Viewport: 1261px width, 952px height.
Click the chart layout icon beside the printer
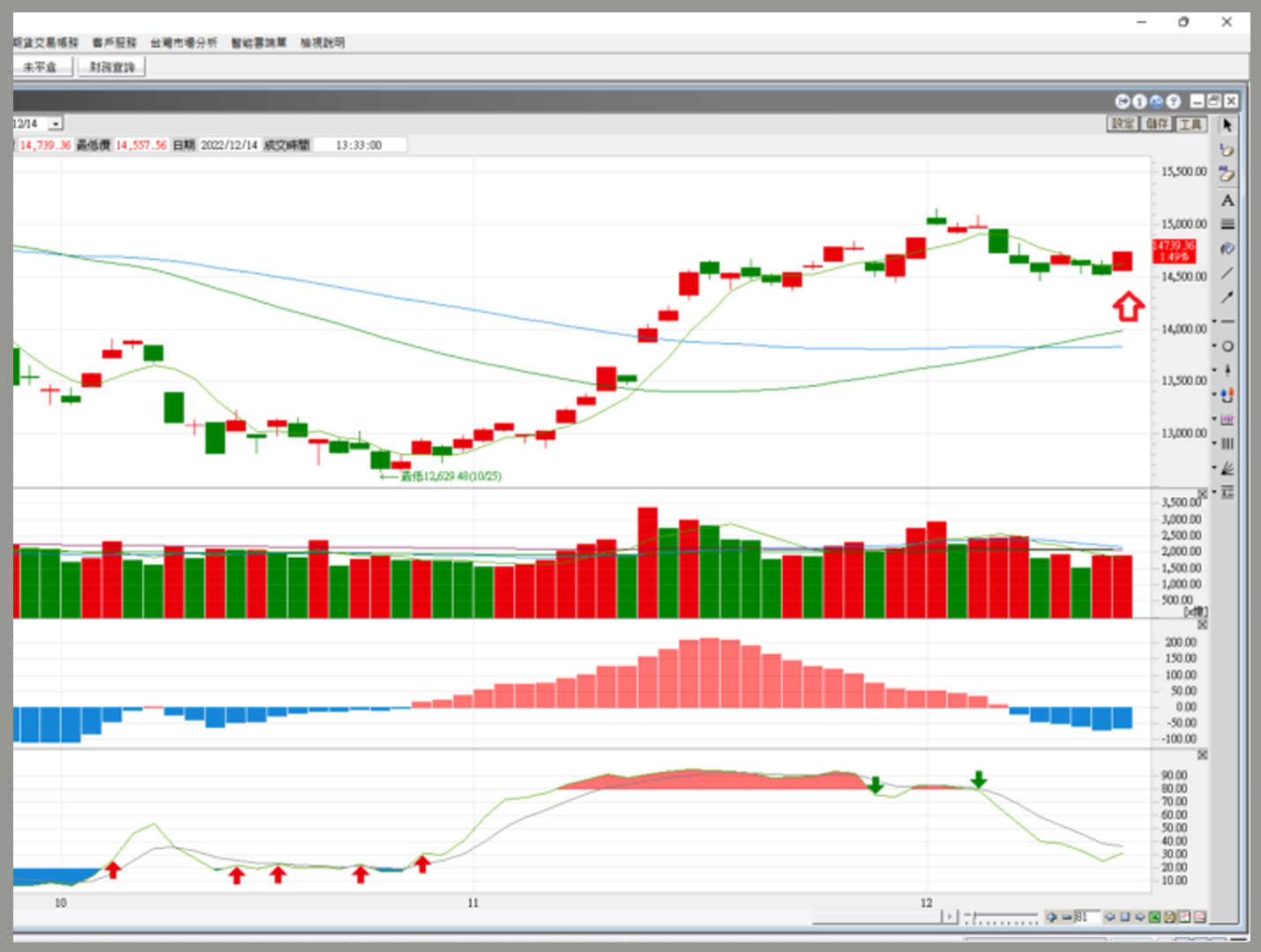(x=1184, y=917)
